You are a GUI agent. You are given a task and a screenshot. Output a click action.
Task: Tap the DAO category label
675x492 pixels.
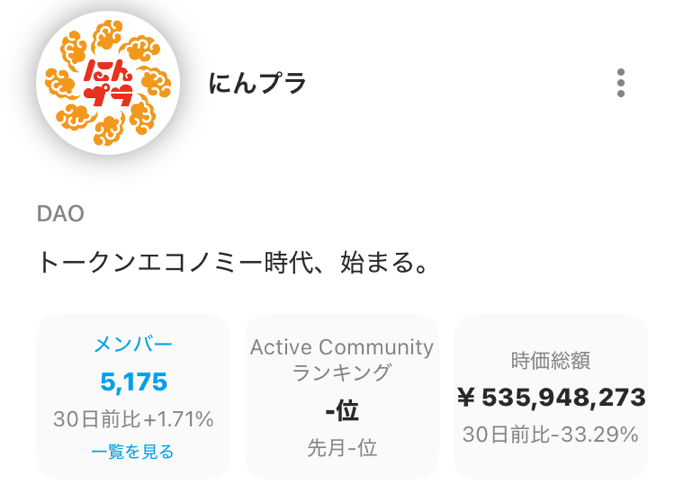point(61,214)
